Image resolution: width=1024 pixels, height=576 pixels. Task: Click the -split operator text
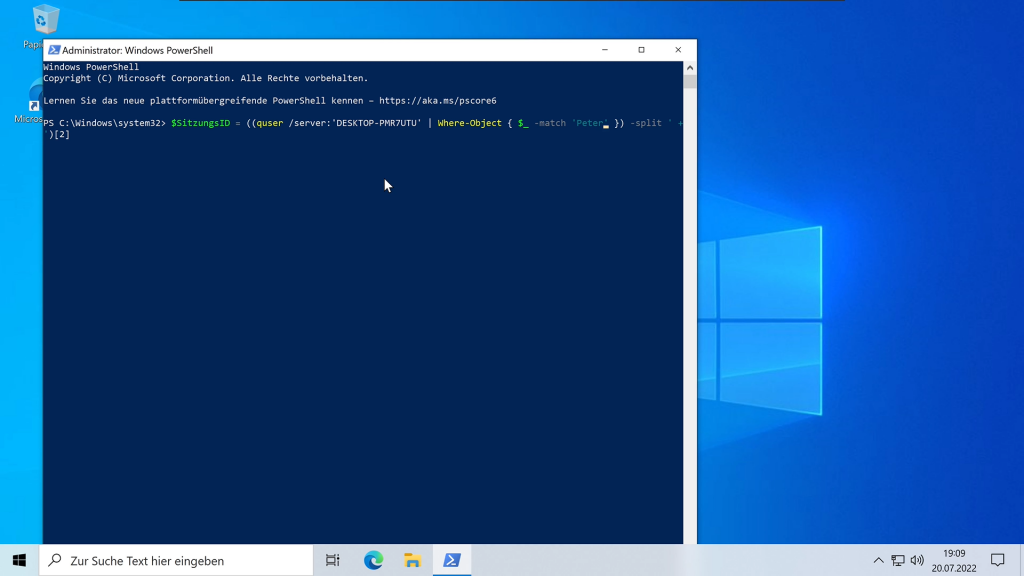646,123
